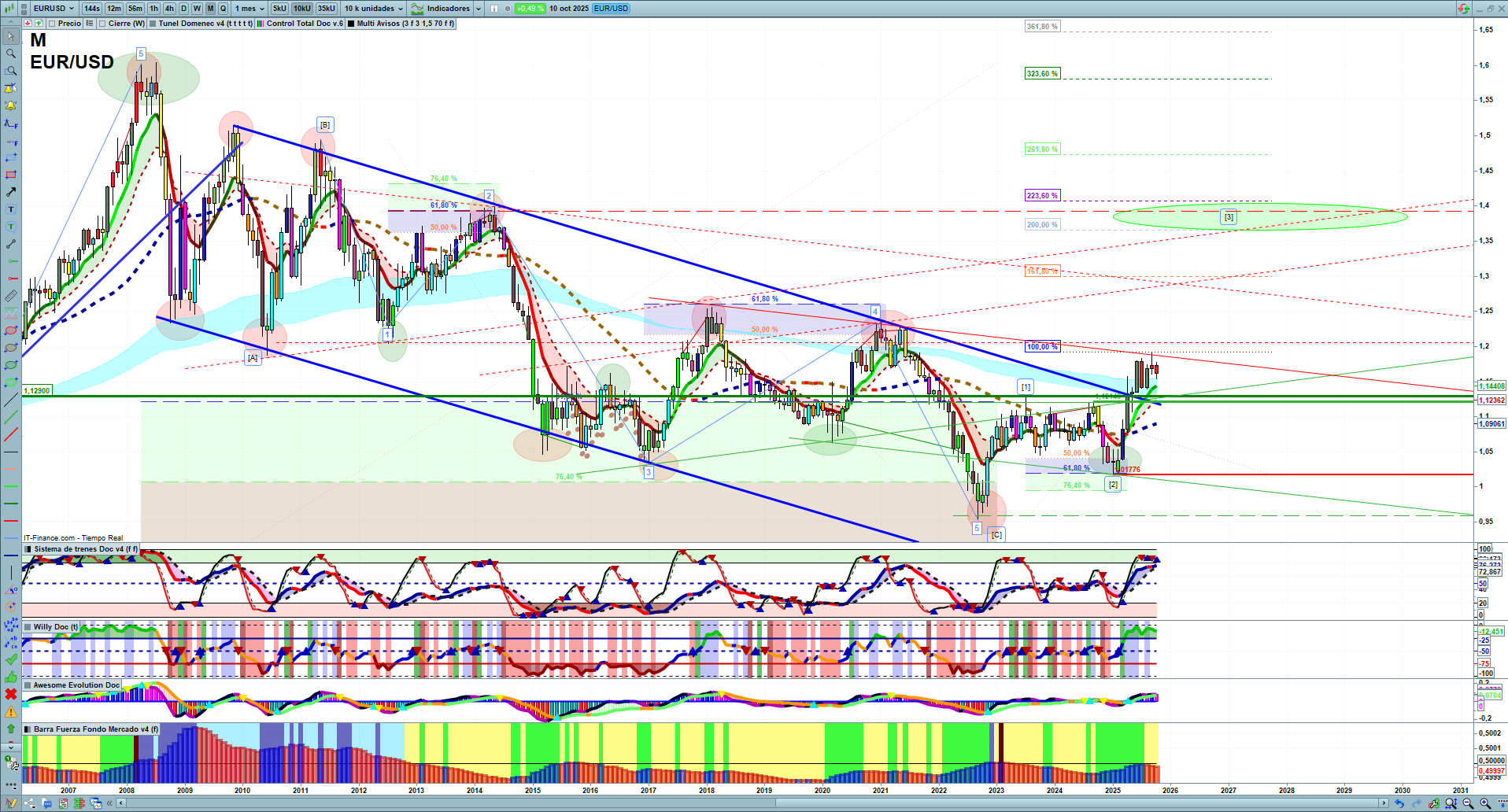Pick the red rectangle drawing tool
Image resolution: width=1508 pixels, height=812 pixels.
point(10,175)
